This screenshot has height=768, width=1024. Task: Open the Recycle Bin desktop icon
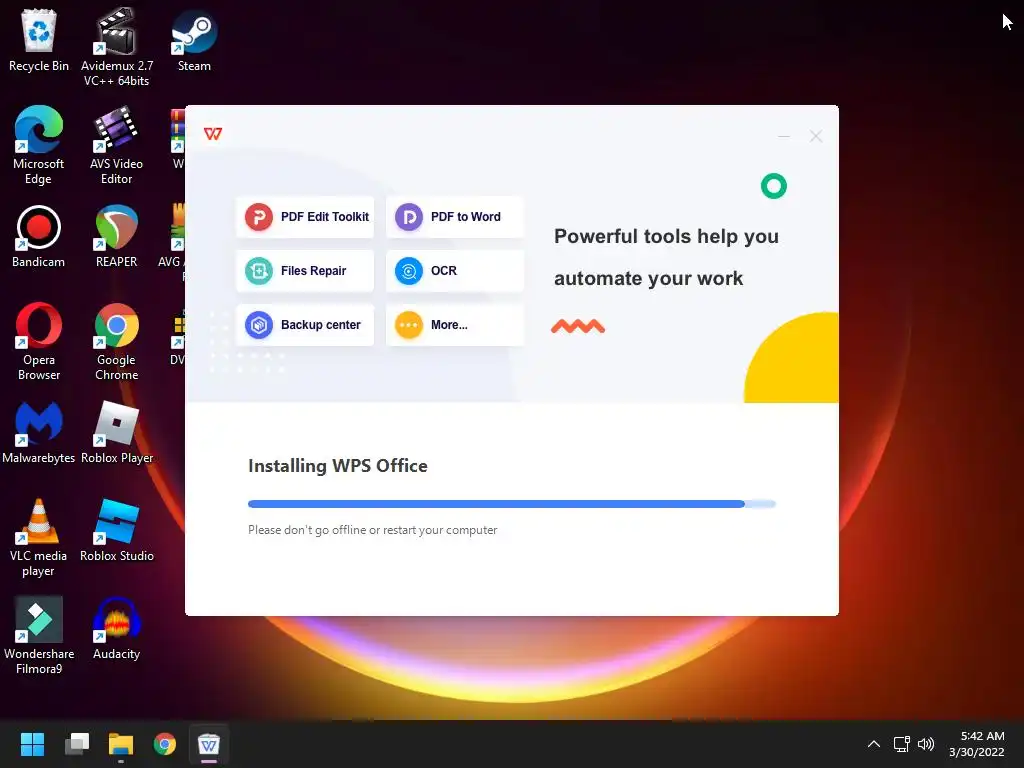(x=39, y=40)
